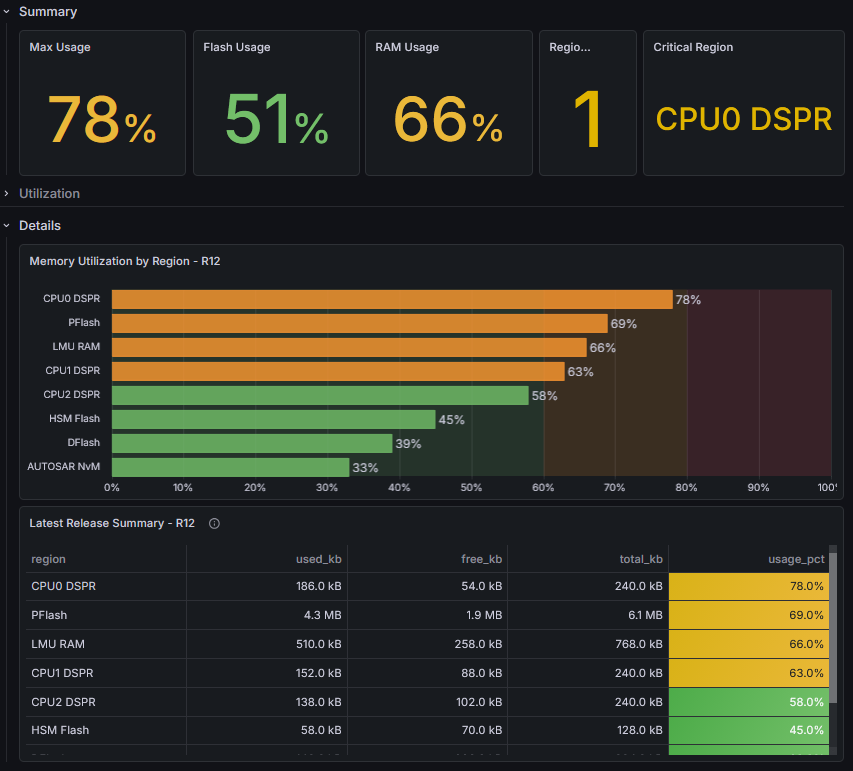Viewport: 853px width, 771px height.
Task: Click the 70.0 kB free_kb cell
Action: tap(428, 730)
